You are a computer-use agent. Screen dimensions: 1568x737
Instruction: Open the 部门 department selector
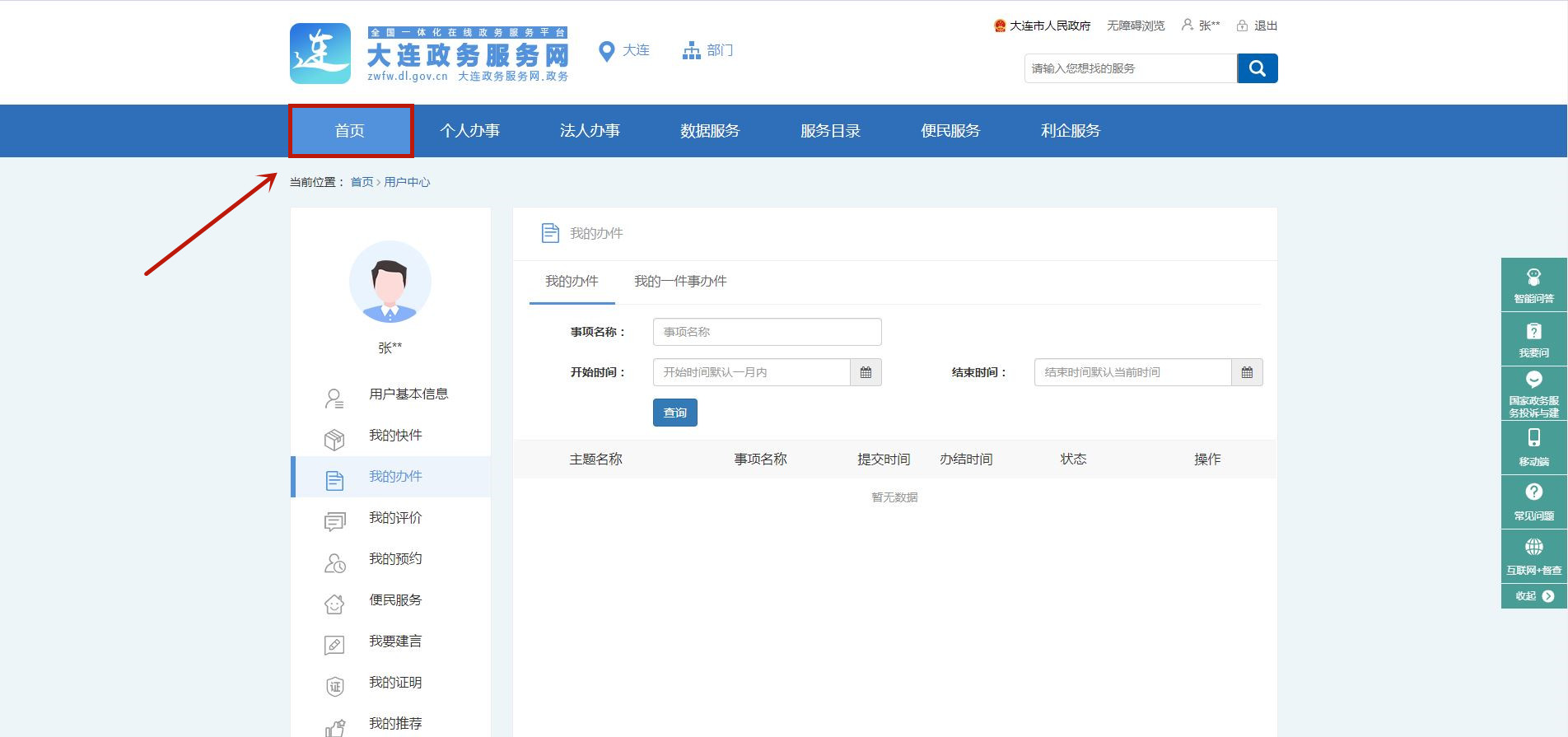pyautogui.click(x=707, y=51)
